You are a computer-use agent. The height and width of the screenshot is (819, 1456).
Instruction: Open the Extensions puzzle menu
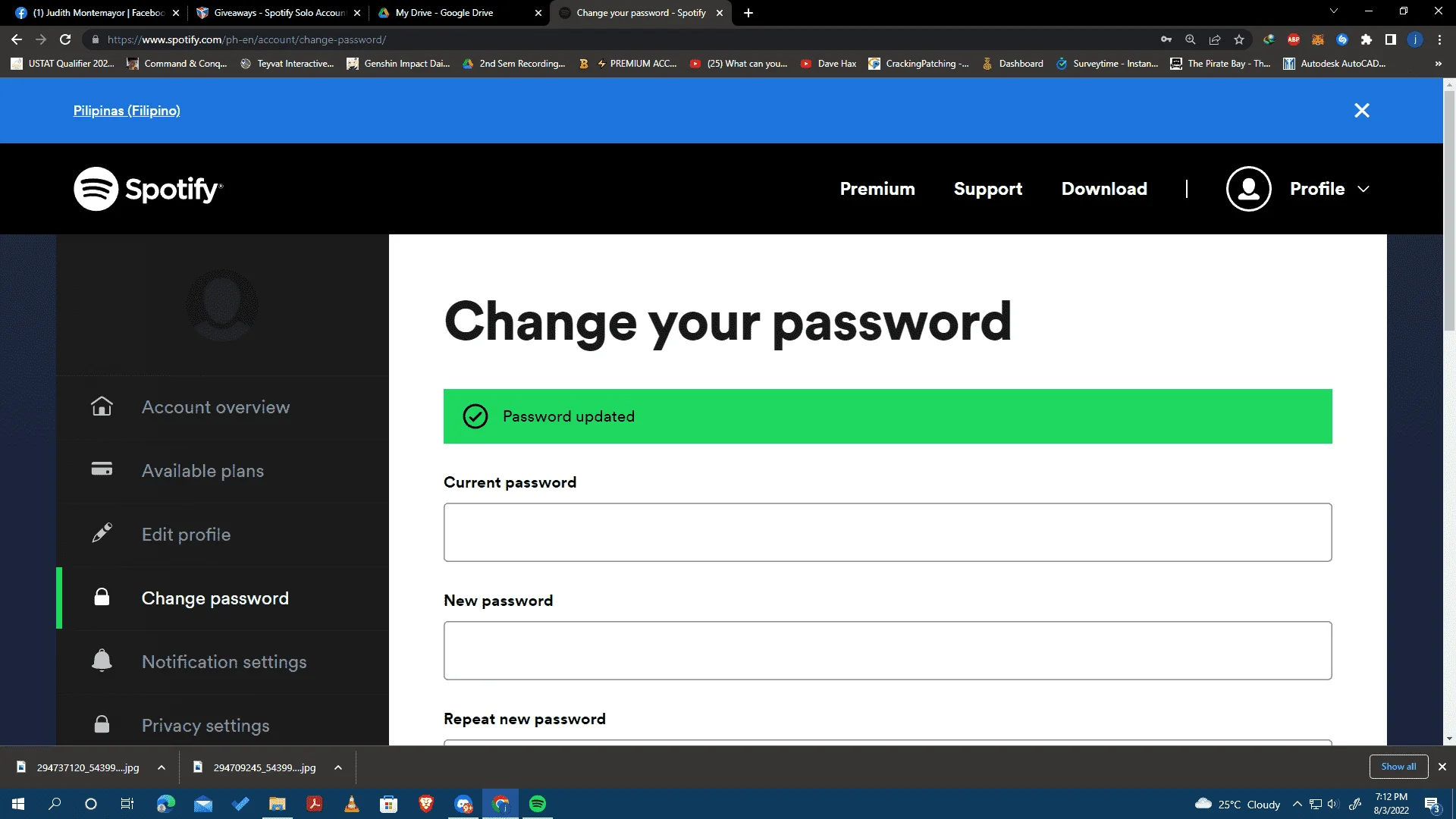tap(1367, 39)
